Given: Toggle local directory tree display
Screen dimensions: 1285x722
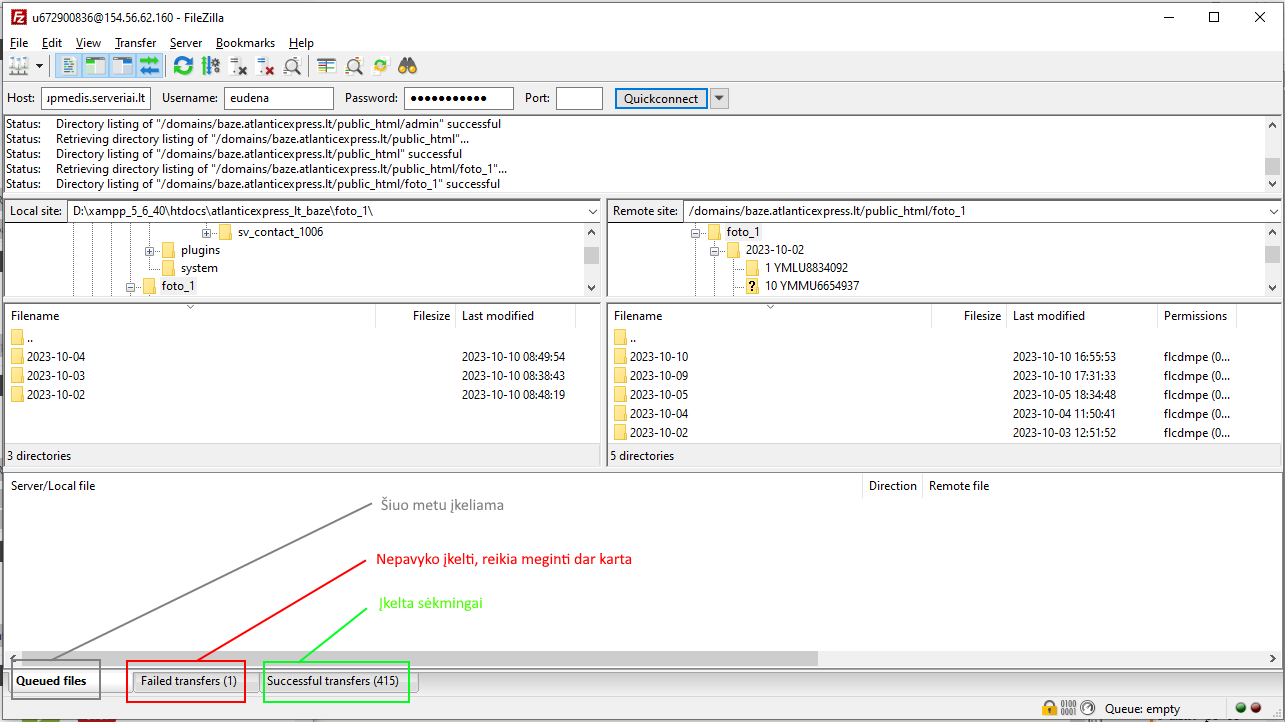Looking at the screenshot, I should [96, 66].
